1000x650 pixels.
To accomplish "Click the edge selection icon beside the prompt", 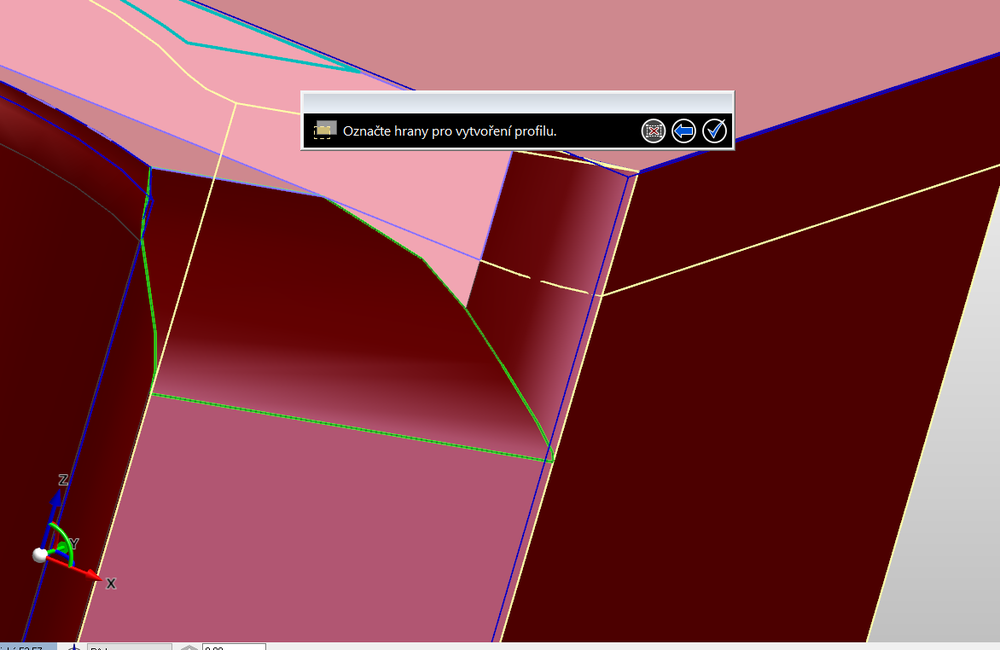I will (x=323, y=131).
